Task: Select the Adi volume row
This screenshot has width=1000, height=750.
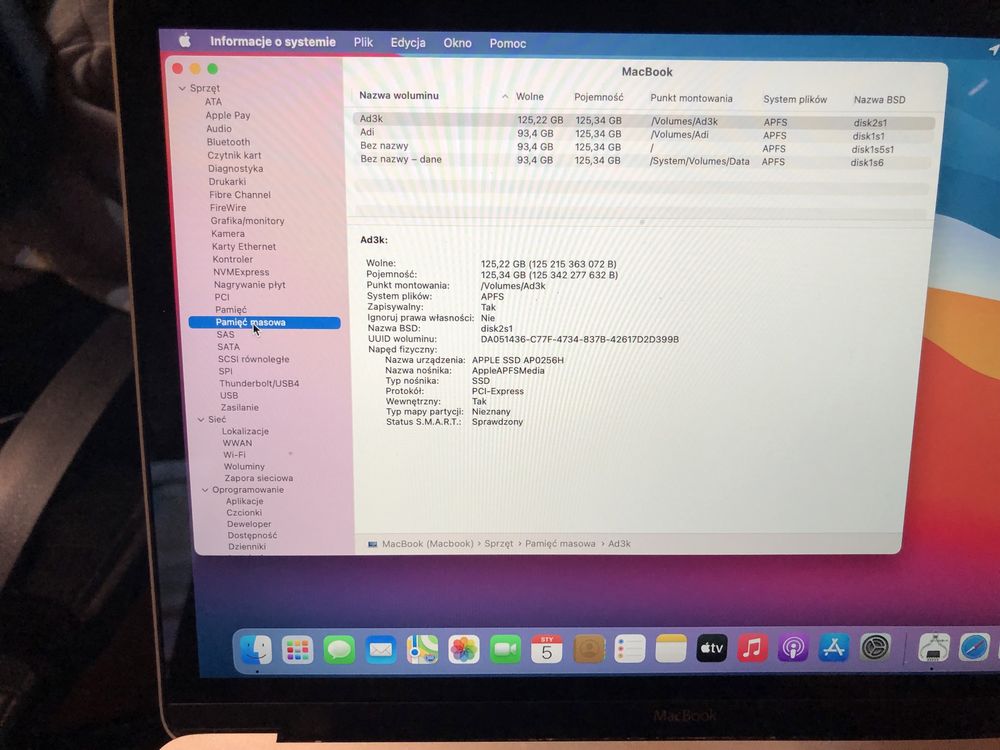Action: [x=643, y=134]
